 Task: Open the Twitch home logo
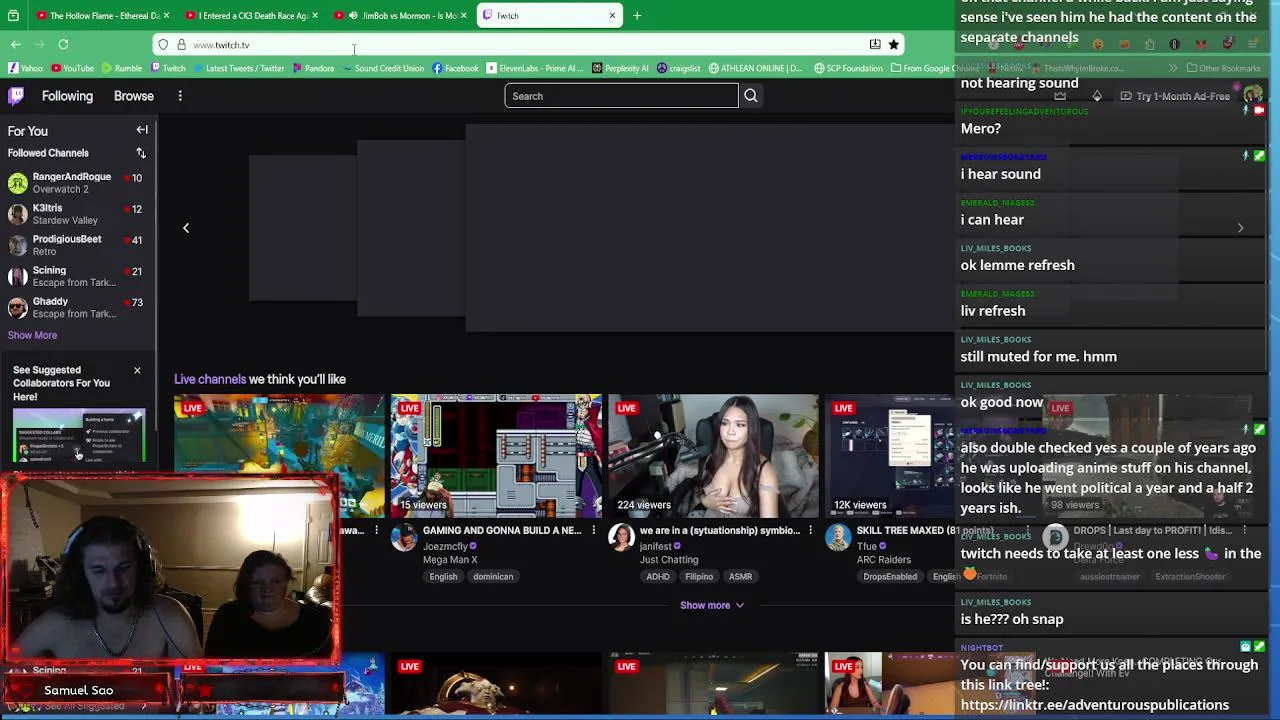tap(16, 96)
